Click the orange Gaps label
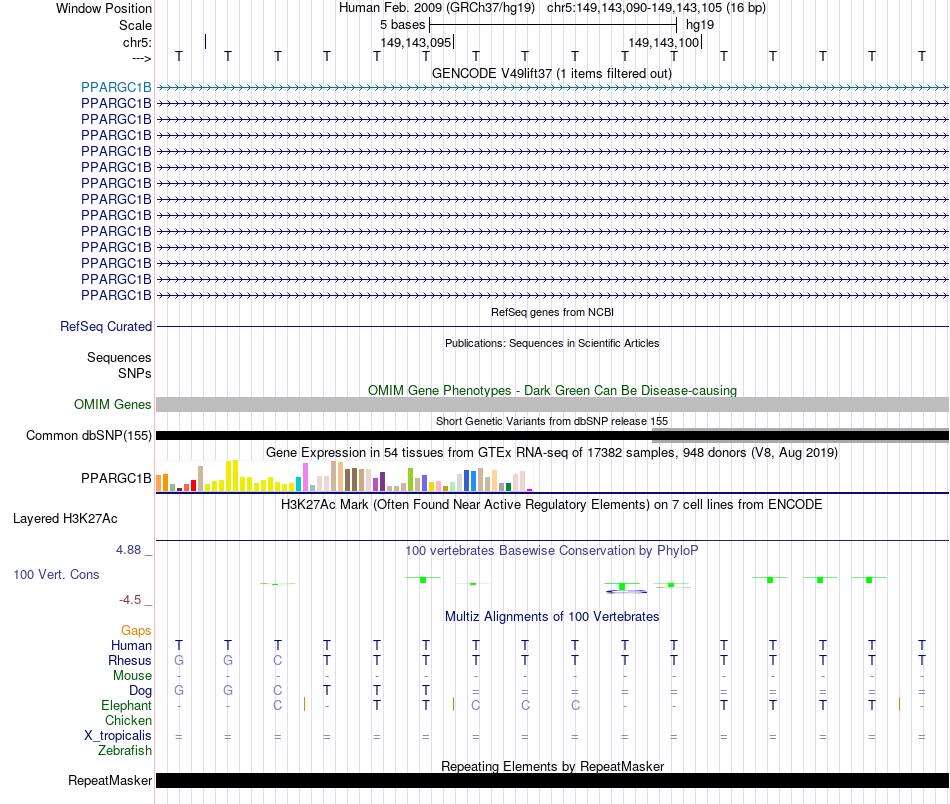This screenshot has height=804, width=950. [x=136, y=631]
